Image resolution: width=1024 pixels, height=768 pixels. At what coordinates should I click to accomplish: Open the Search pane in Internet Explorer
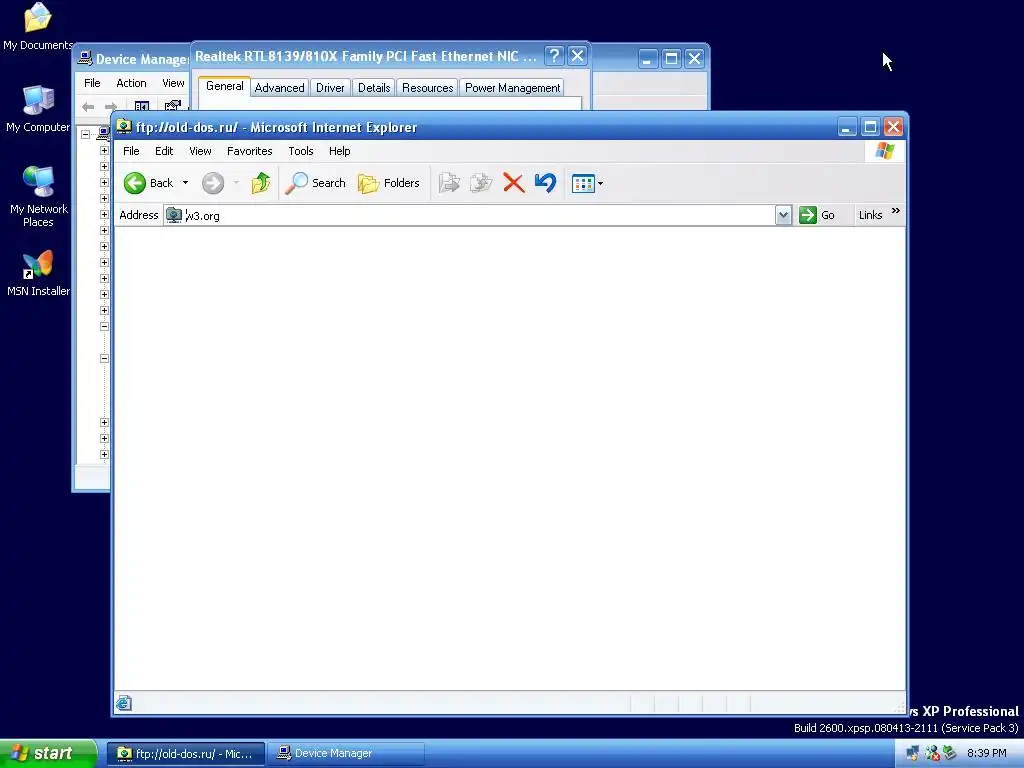(315, 183)
